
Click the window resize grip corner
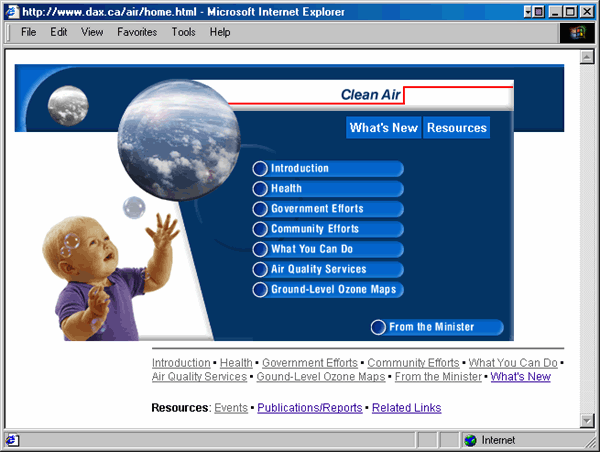pyautogui.click(x=591, y=443)
